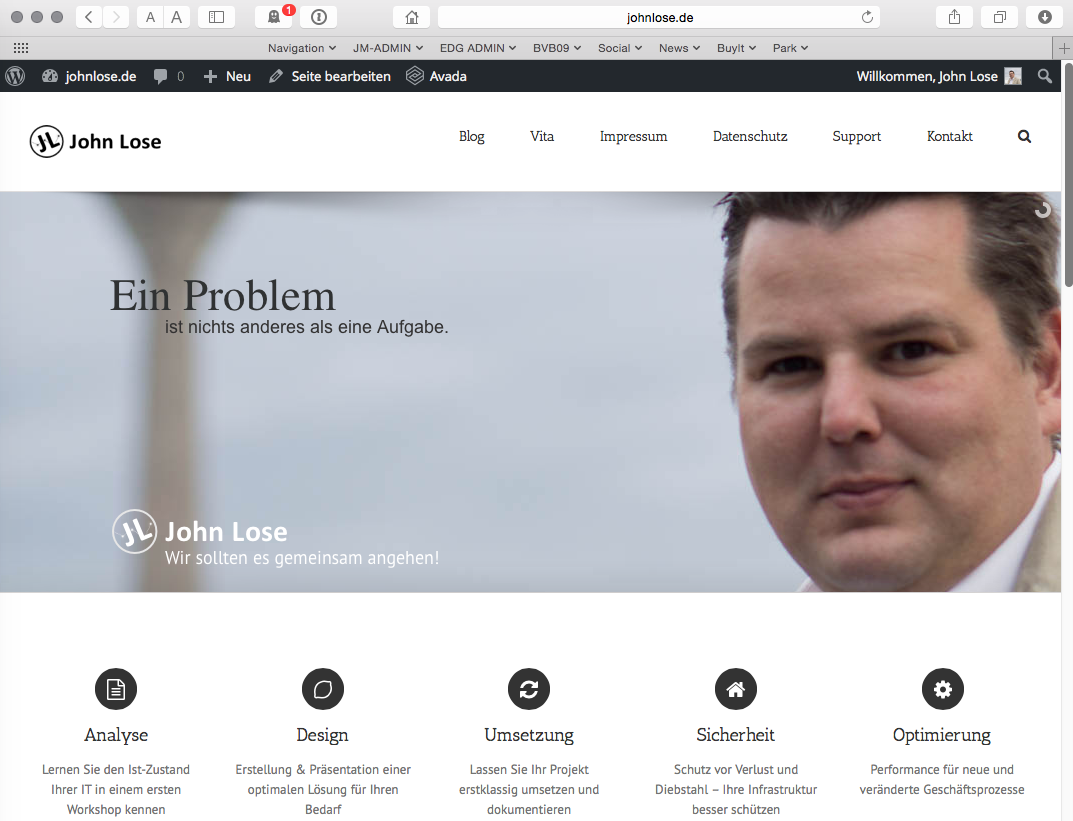This screenshot has width=1073, height=821.
Task: Go forward with Safari's forward arrow
Action: (116, 17)
